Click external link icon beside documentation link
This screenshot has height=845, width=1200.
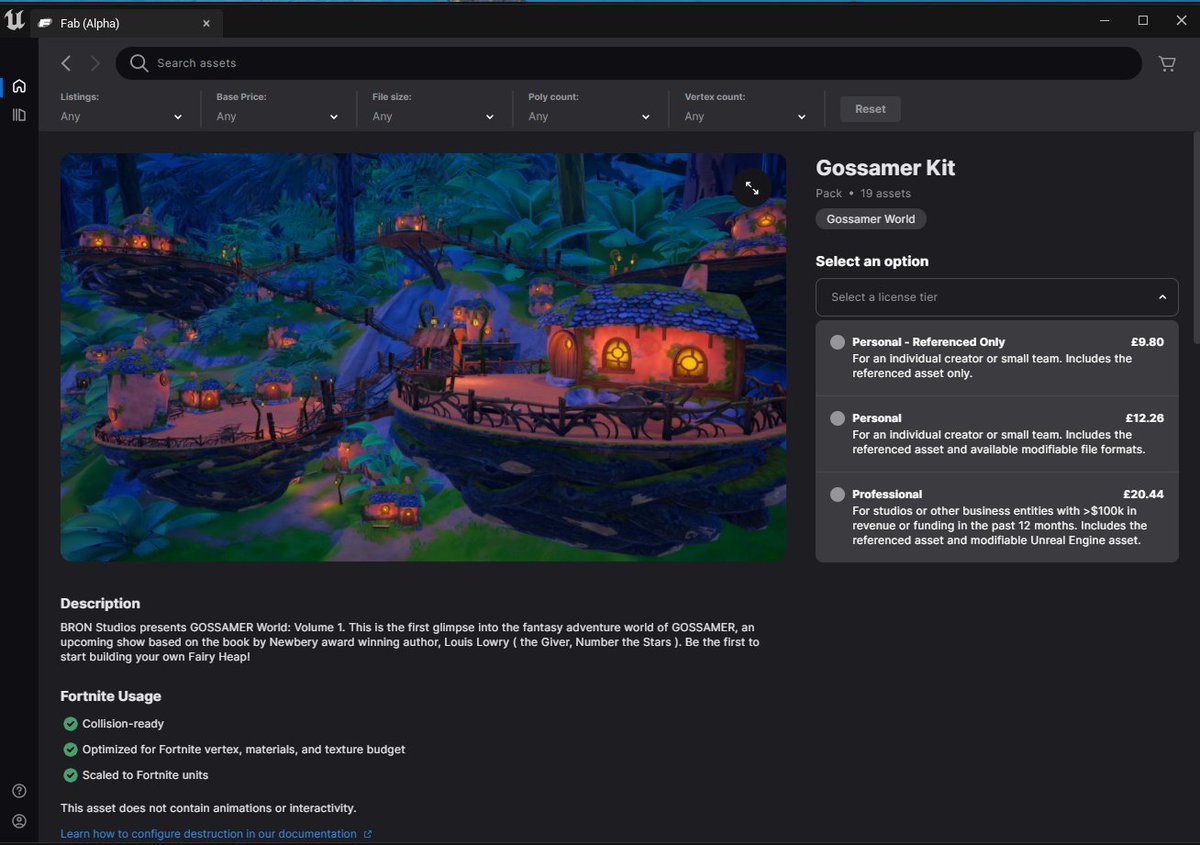pyautogui.click(x=368, y=834)
